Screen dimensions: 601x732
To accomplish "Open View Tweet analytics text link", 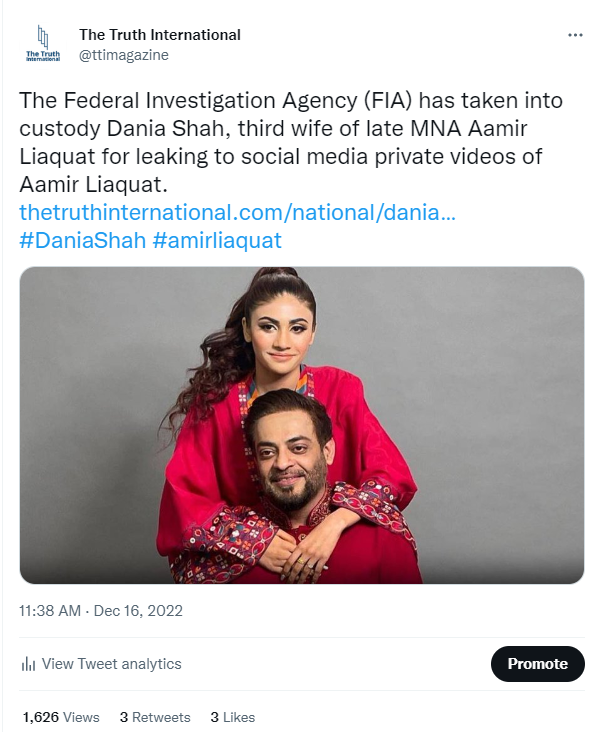I will coord(111,664).
